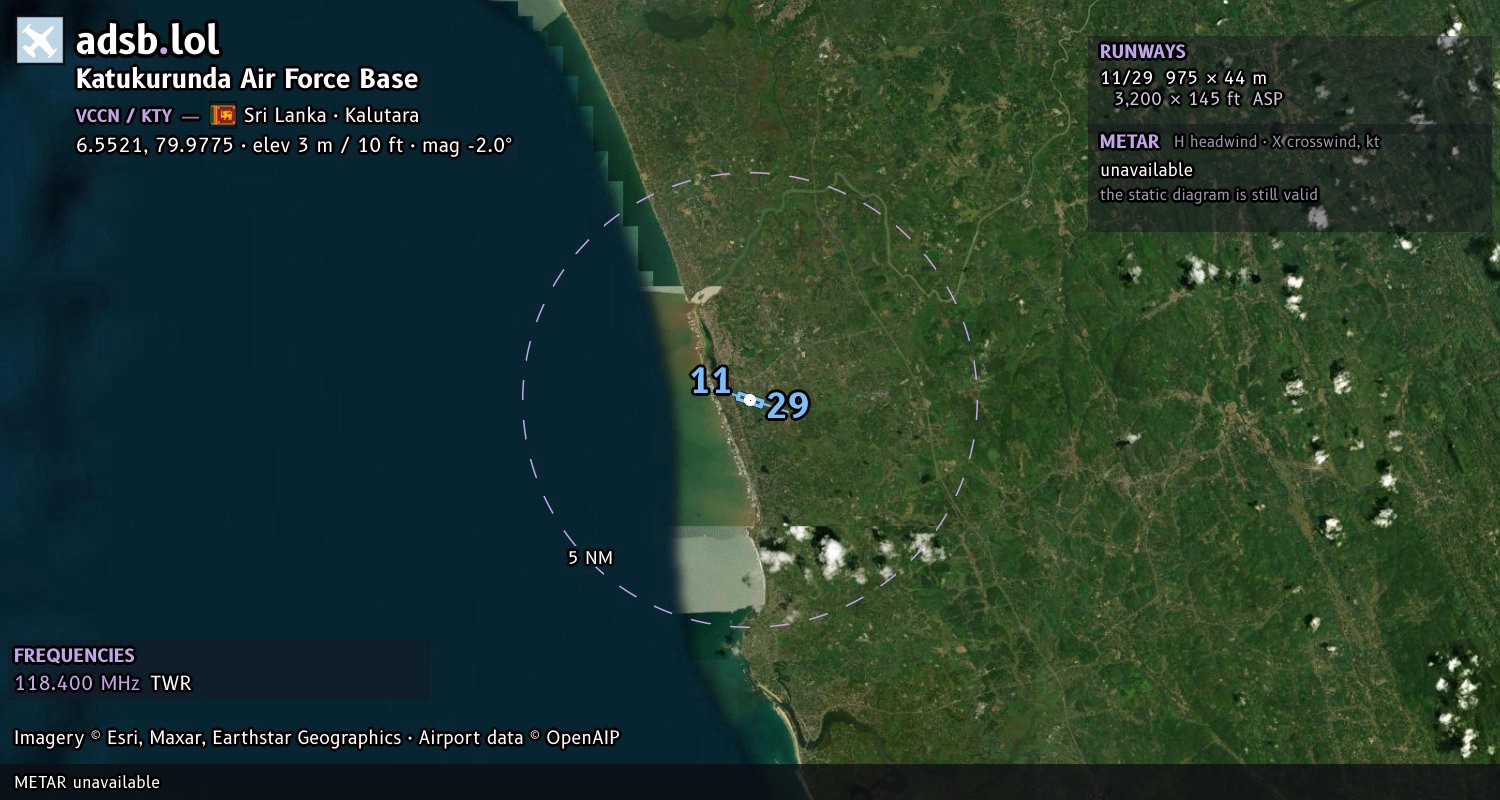Click the runway 29 end label
The height and width of the screenshot is (800, 1500).
787,405
